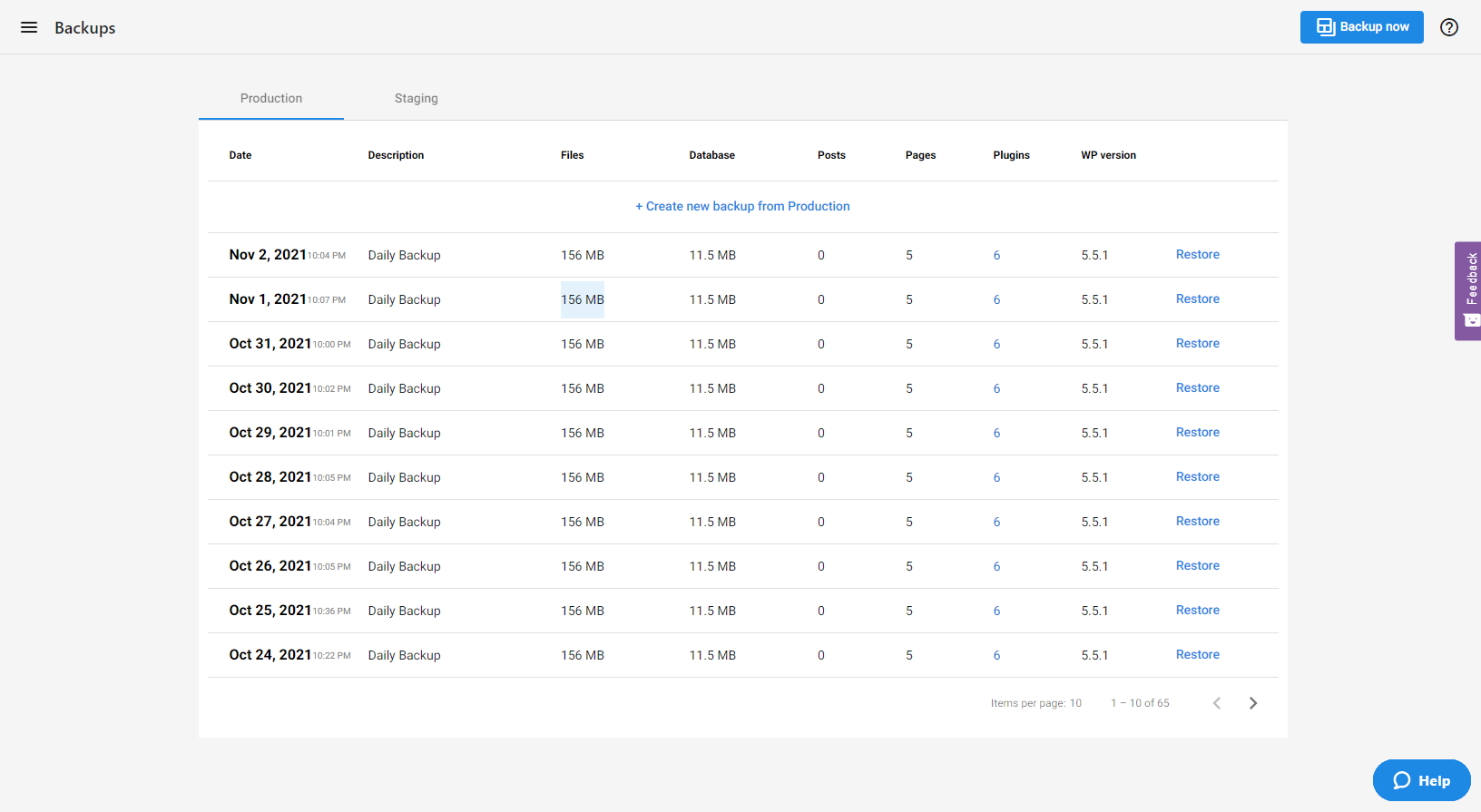Screen dimensions: 1481x812
Task: Restore the Nov 2, 2021 backup
Action: tap(1197, 255)
